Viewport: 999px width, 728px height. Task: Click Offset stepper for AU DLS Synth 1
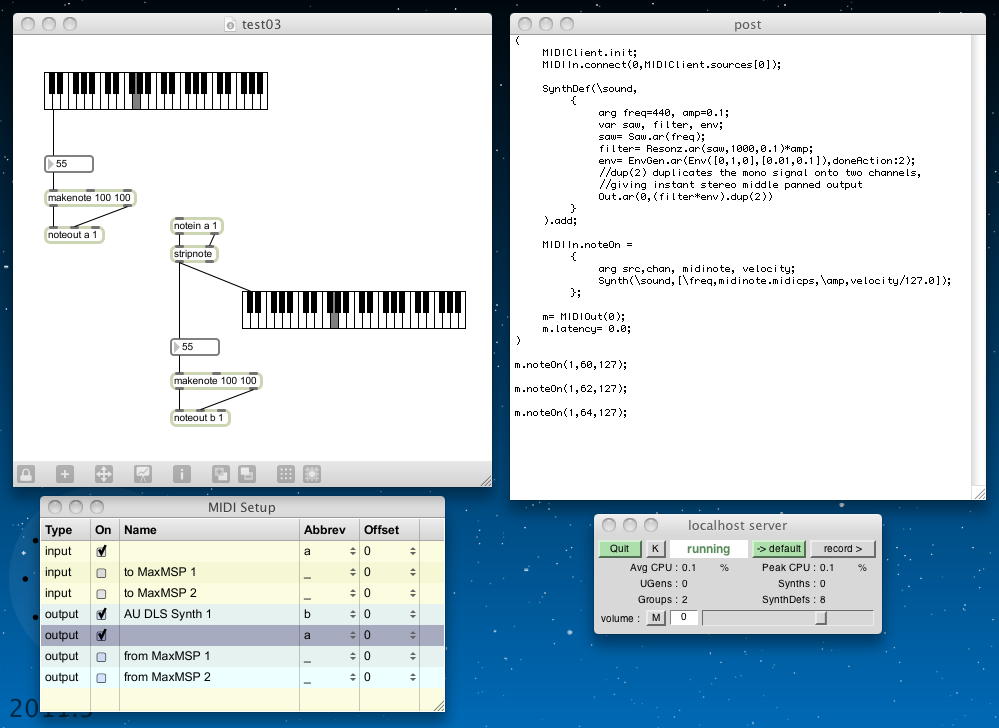click(x=413, y=614)
